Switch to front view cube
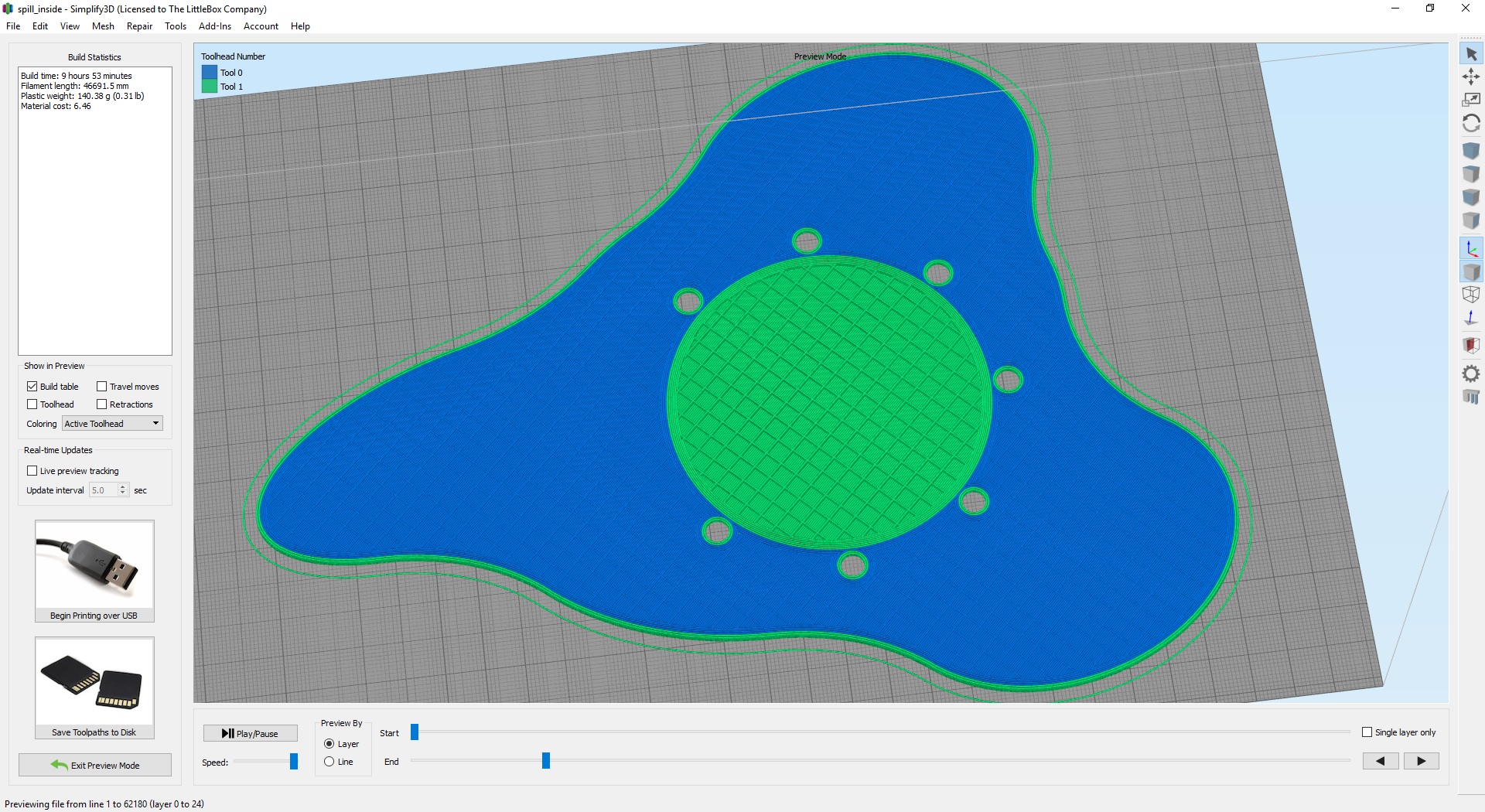 pos(1471,197)
